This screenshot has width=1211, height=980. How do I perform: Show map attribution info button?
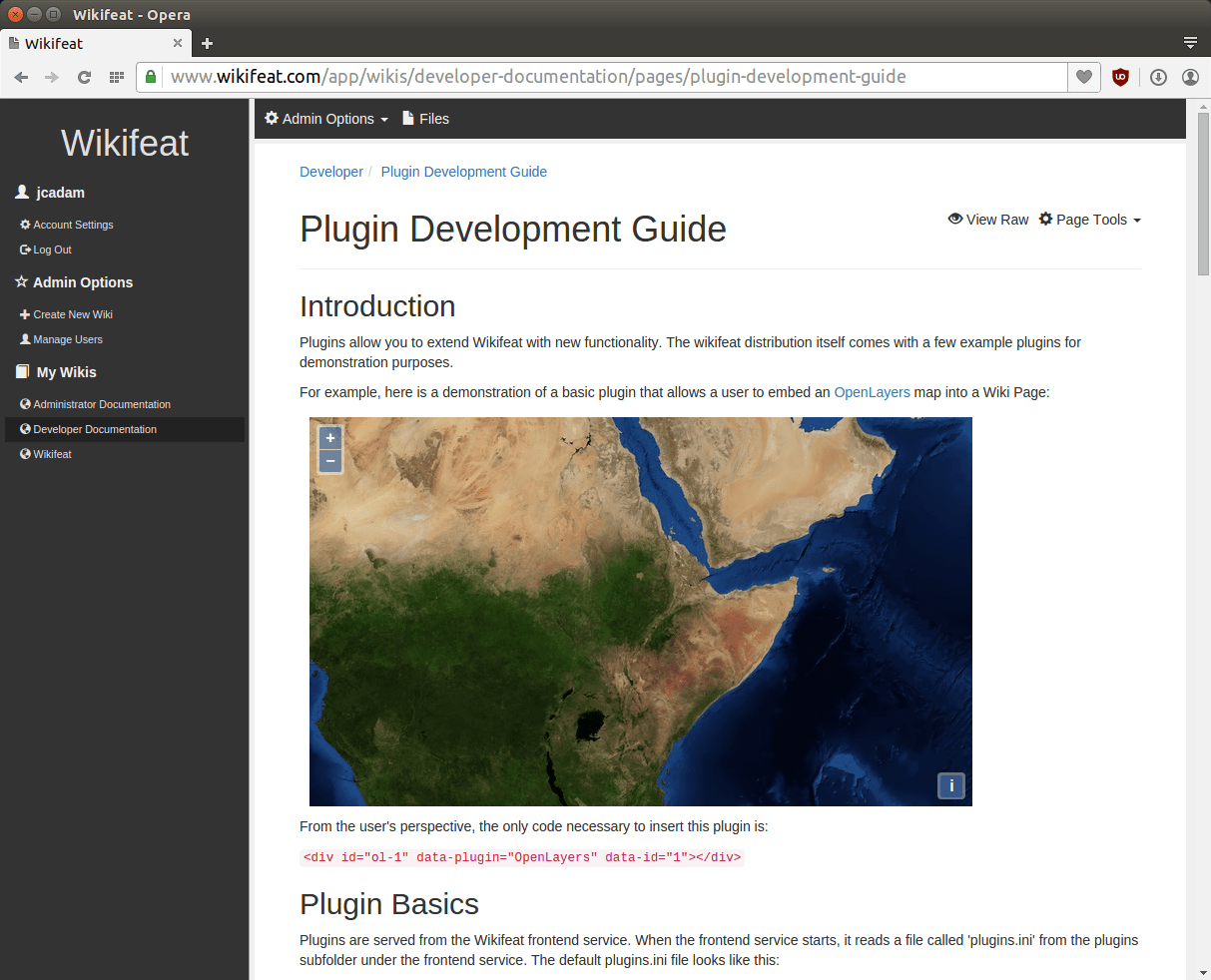coord(950,785)
